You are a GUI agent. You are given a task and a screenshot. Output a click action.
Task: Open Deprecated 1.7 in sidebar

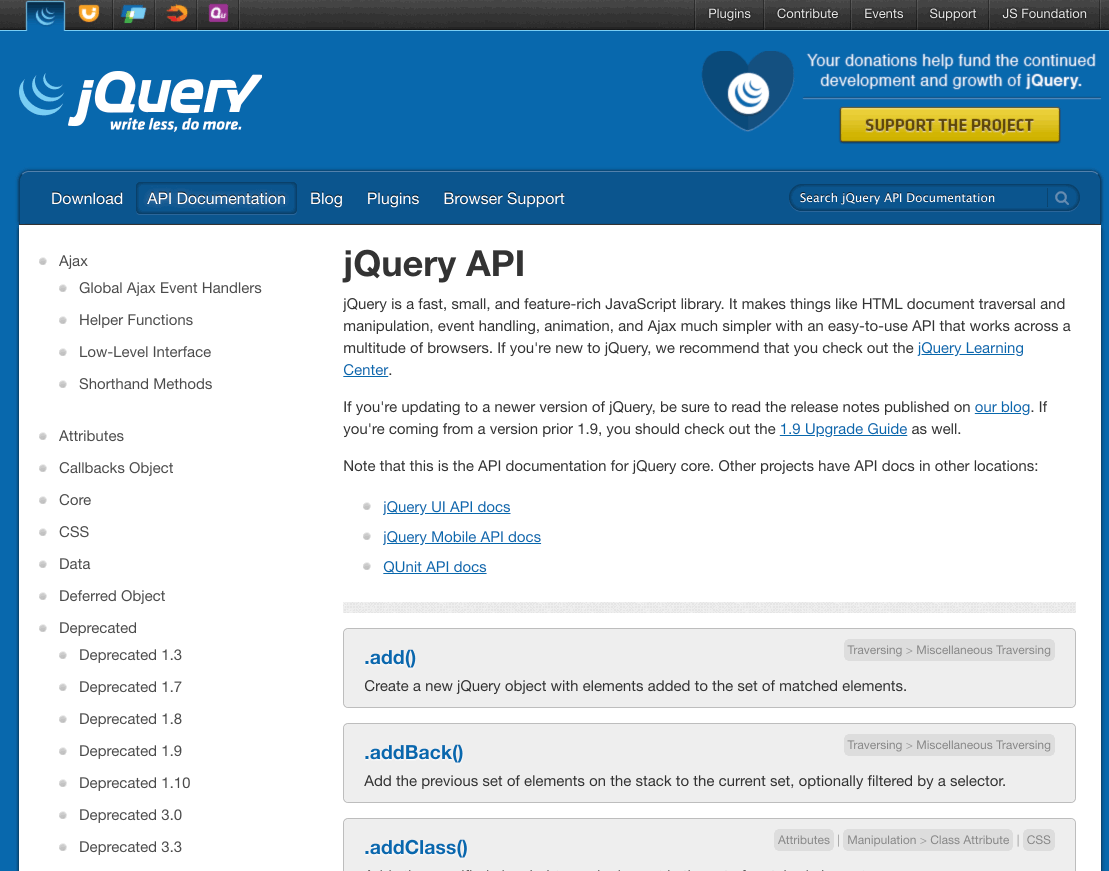coord(130,687)
